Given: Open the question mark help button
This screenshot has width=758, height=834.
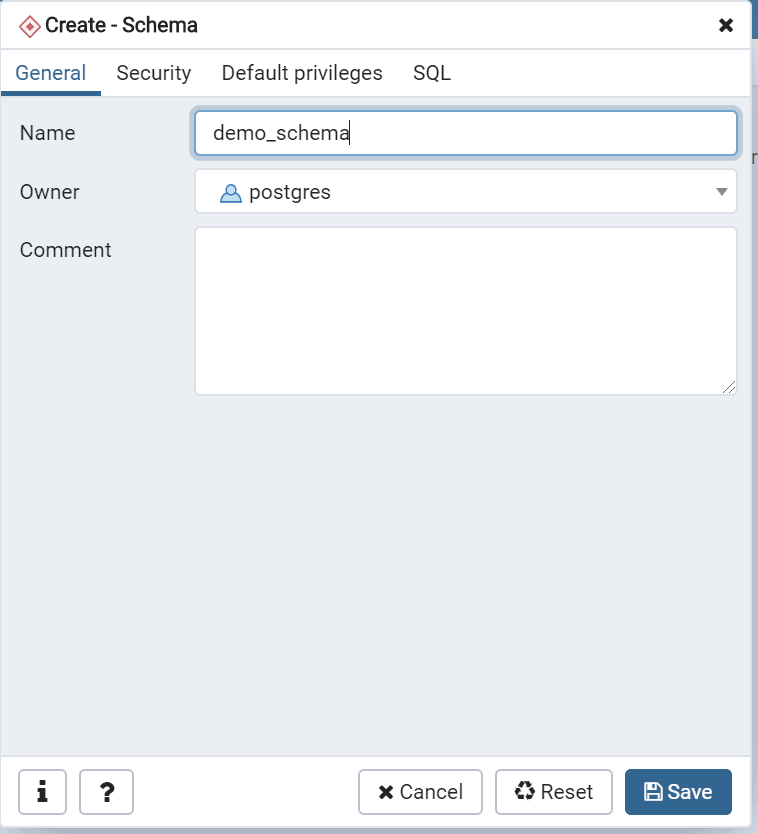Looking at the screenshot, I should (x=106, y=792).
